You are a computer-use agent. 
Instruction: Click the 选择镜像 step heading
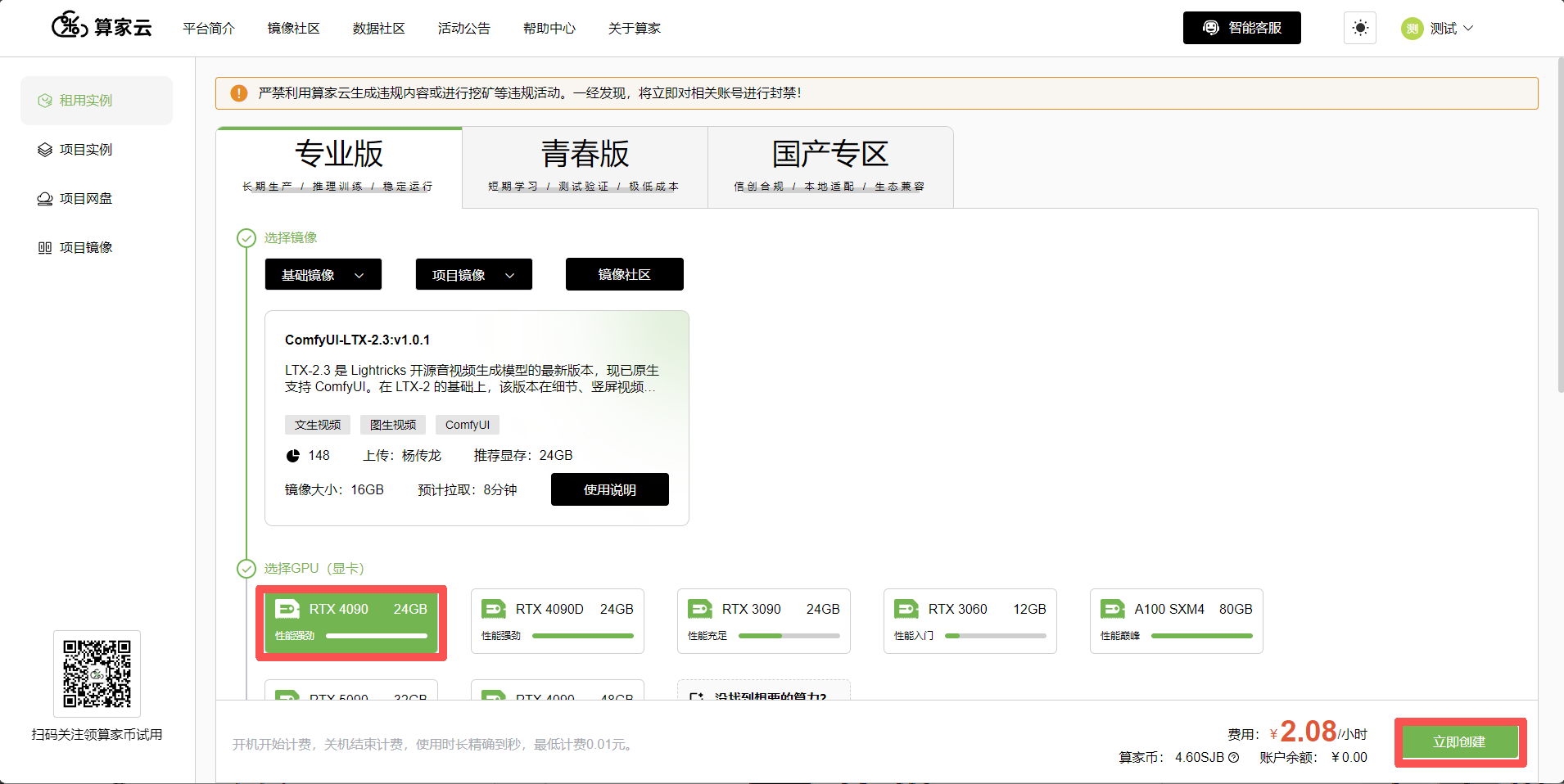point(291,238)
